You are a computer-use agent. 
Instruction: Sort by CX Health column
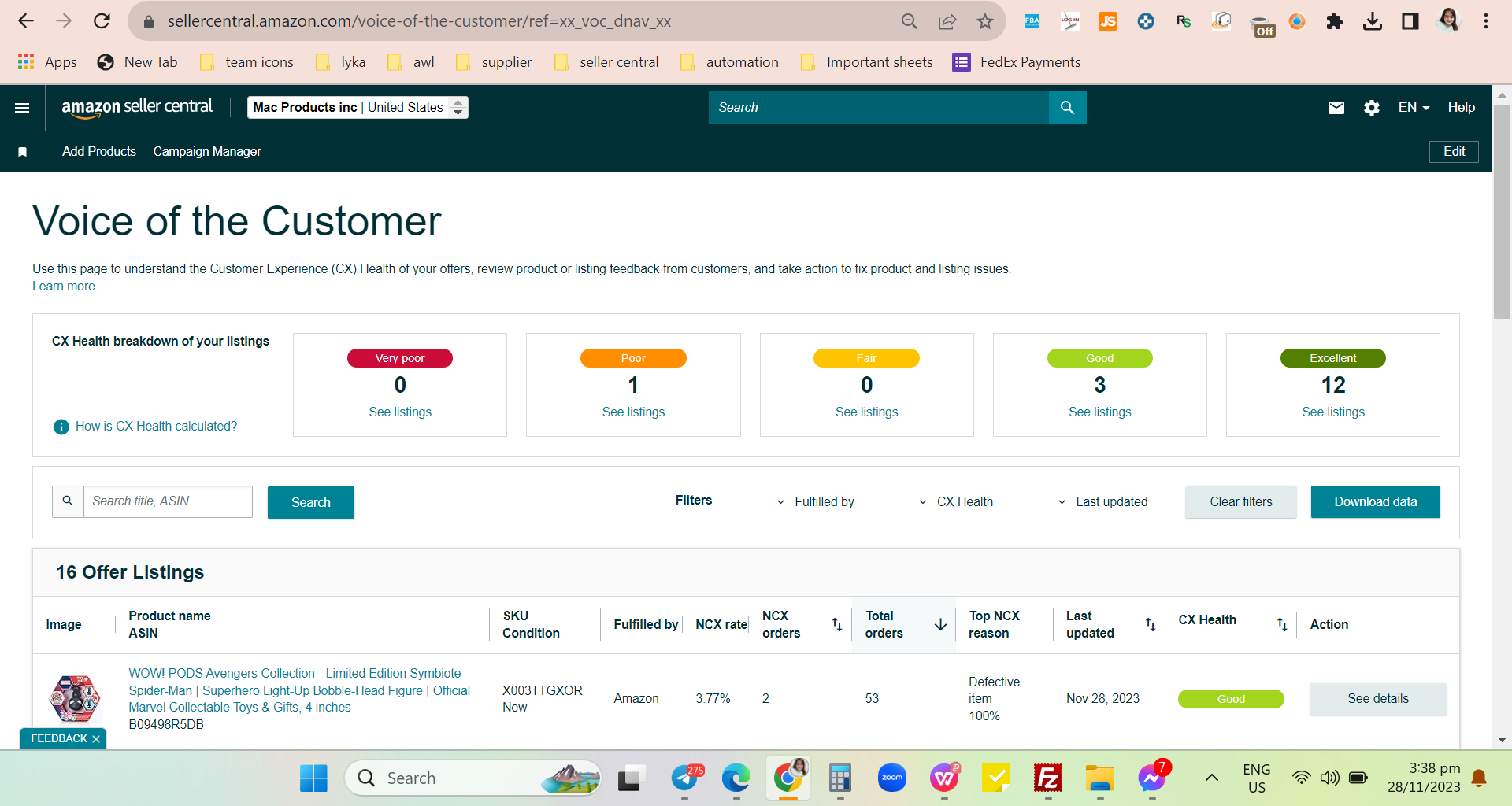(x=1282, y=625)
